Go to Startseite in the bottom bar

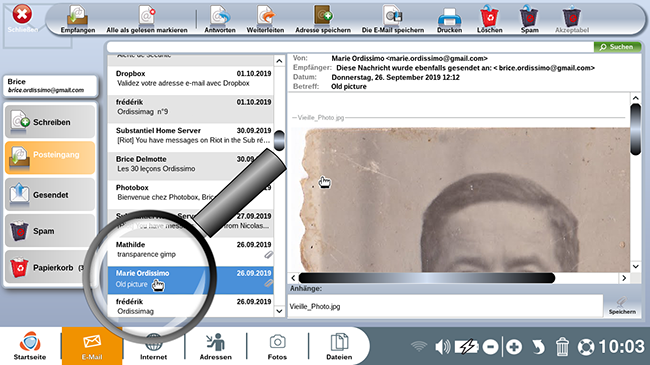pos(30,346)
